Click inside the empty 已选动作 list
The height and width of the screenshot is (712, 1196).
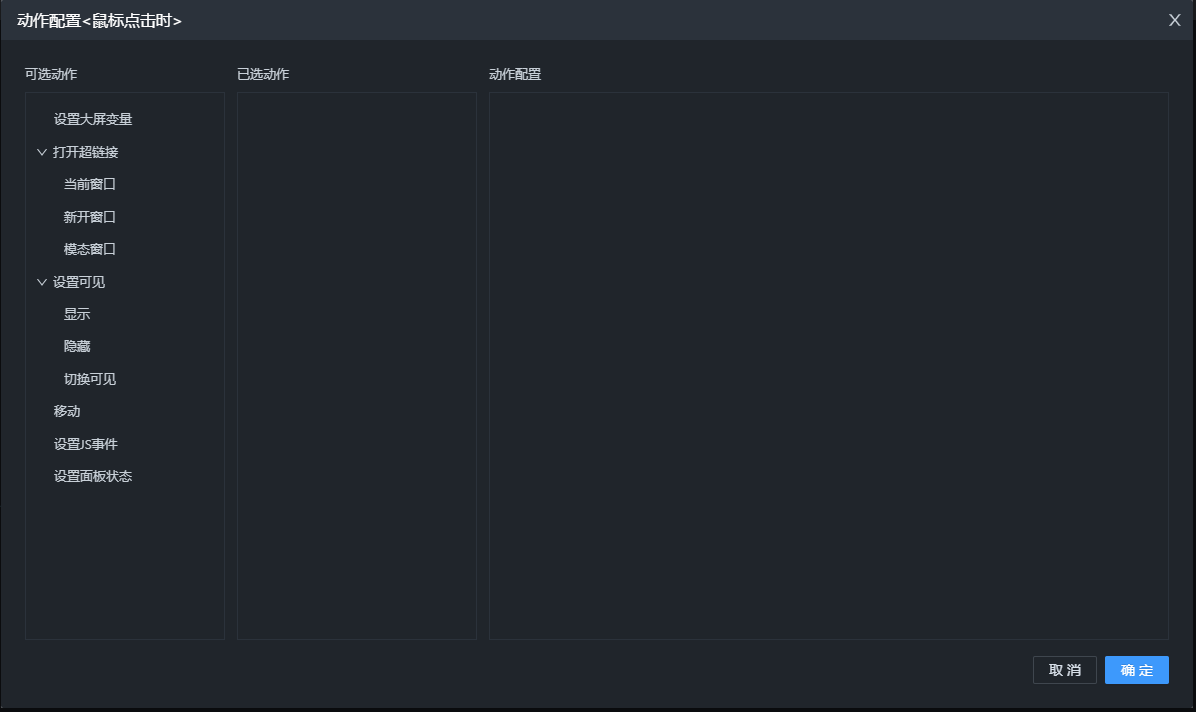tap(356, 365)
